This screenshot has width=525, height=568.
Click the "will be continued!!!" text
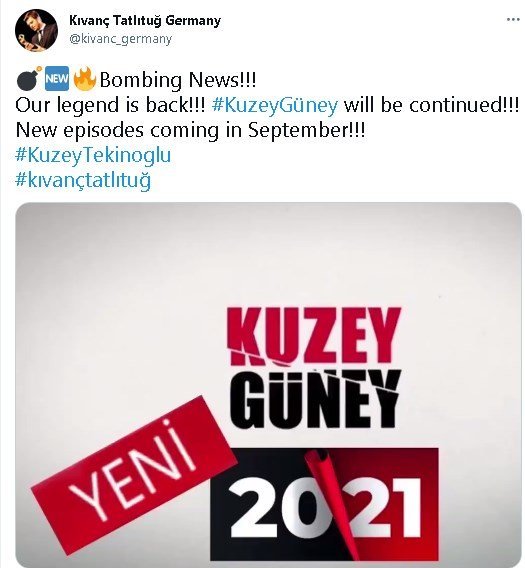[431, 105]
